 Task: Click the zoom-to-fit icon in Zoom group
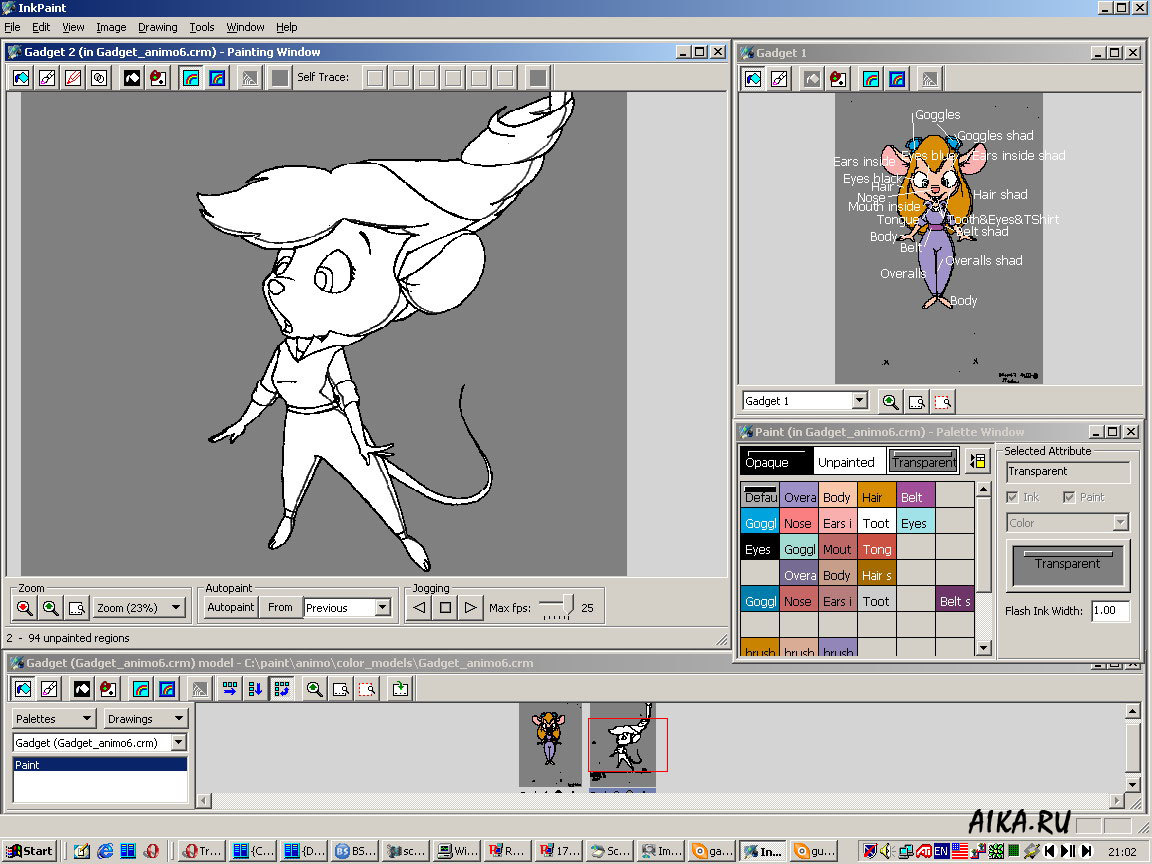click(x=76, y=608)
